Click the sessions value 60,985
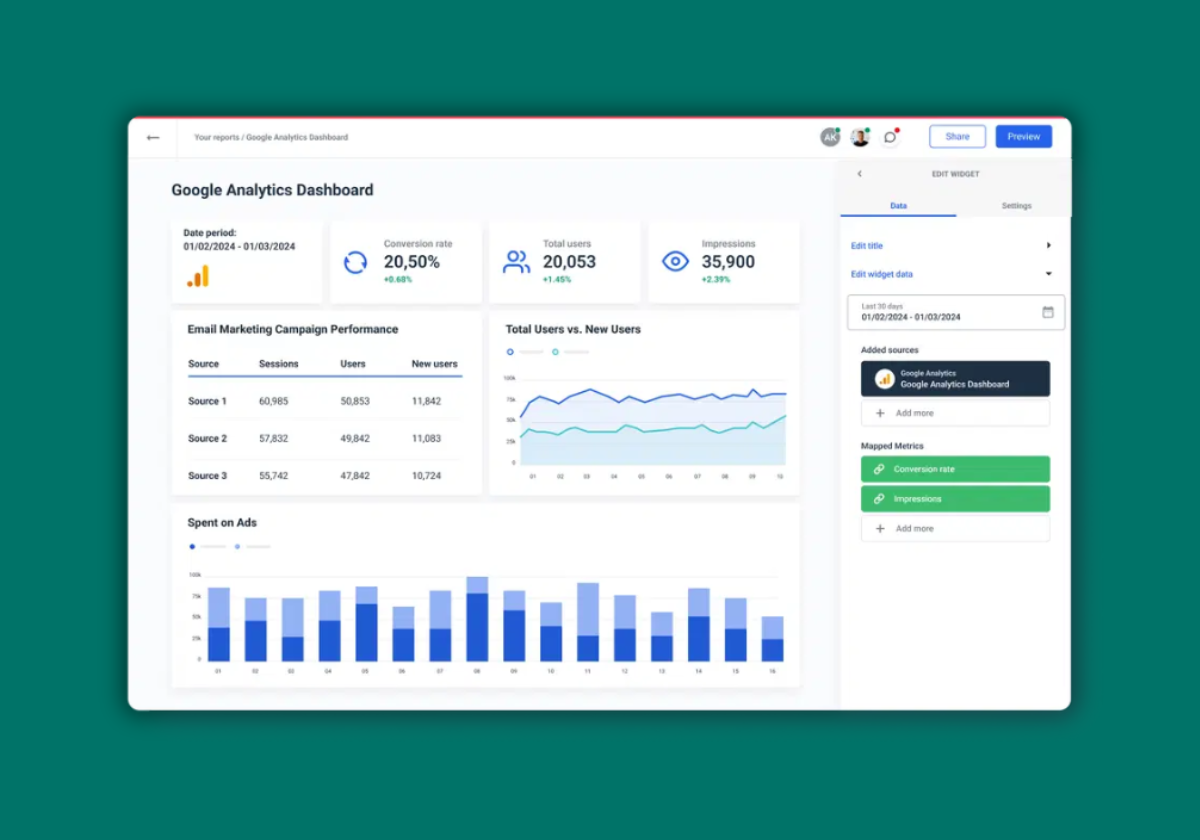Viewport: 1200px width, 840px height. 273,402
